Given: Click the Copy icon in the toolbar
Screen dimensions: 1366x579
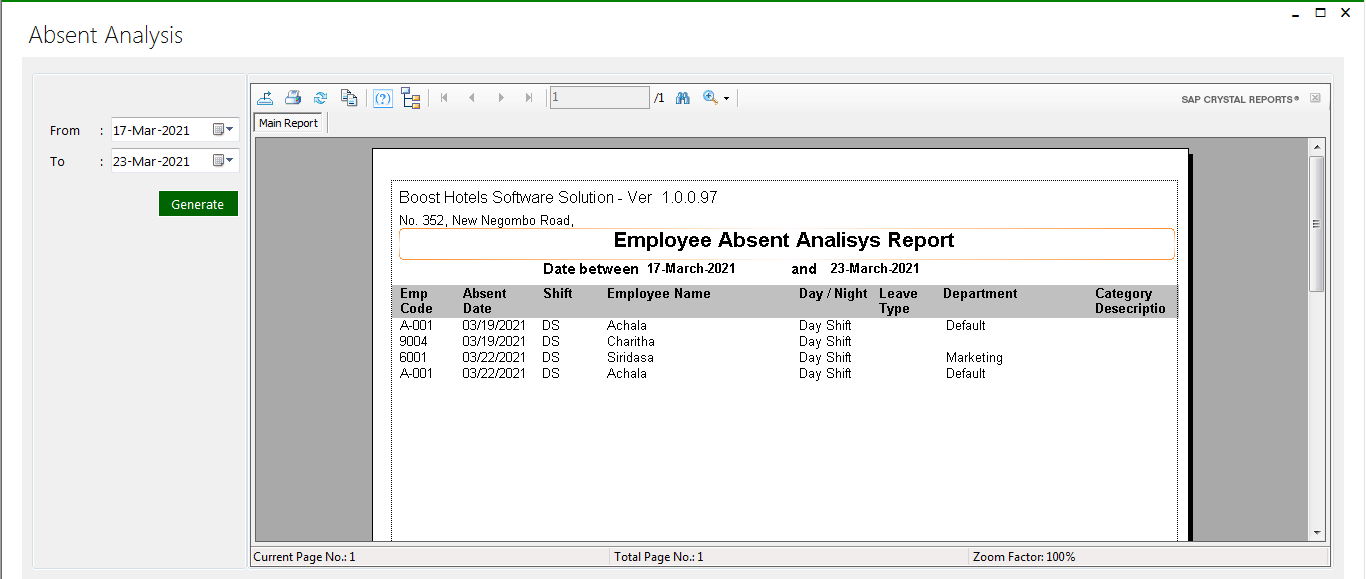Looking at the screenshot, I should coord(348,98).
